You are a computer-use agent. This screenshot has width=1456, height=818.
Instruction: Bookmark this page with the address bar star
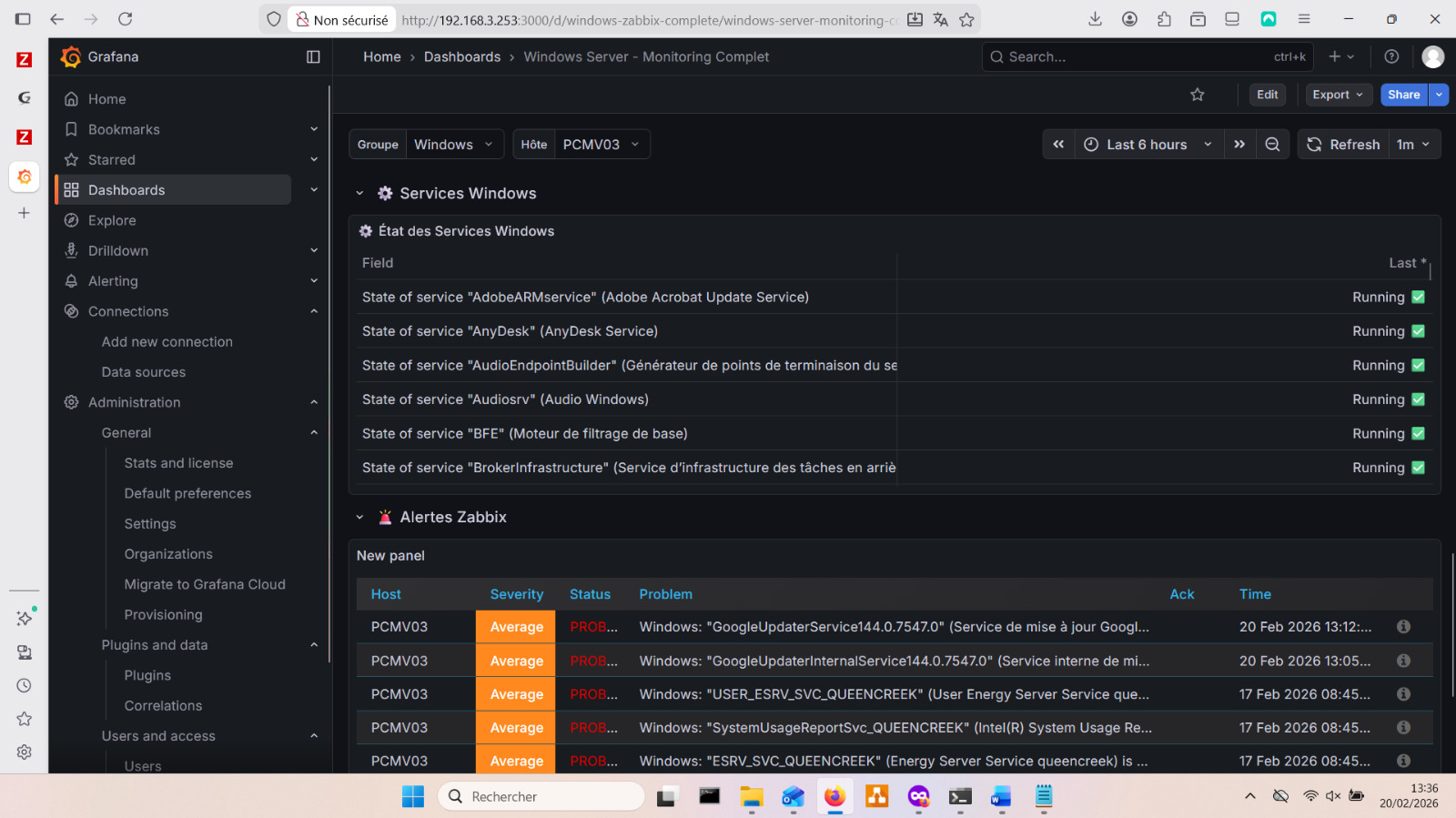[x=966, y=20]
